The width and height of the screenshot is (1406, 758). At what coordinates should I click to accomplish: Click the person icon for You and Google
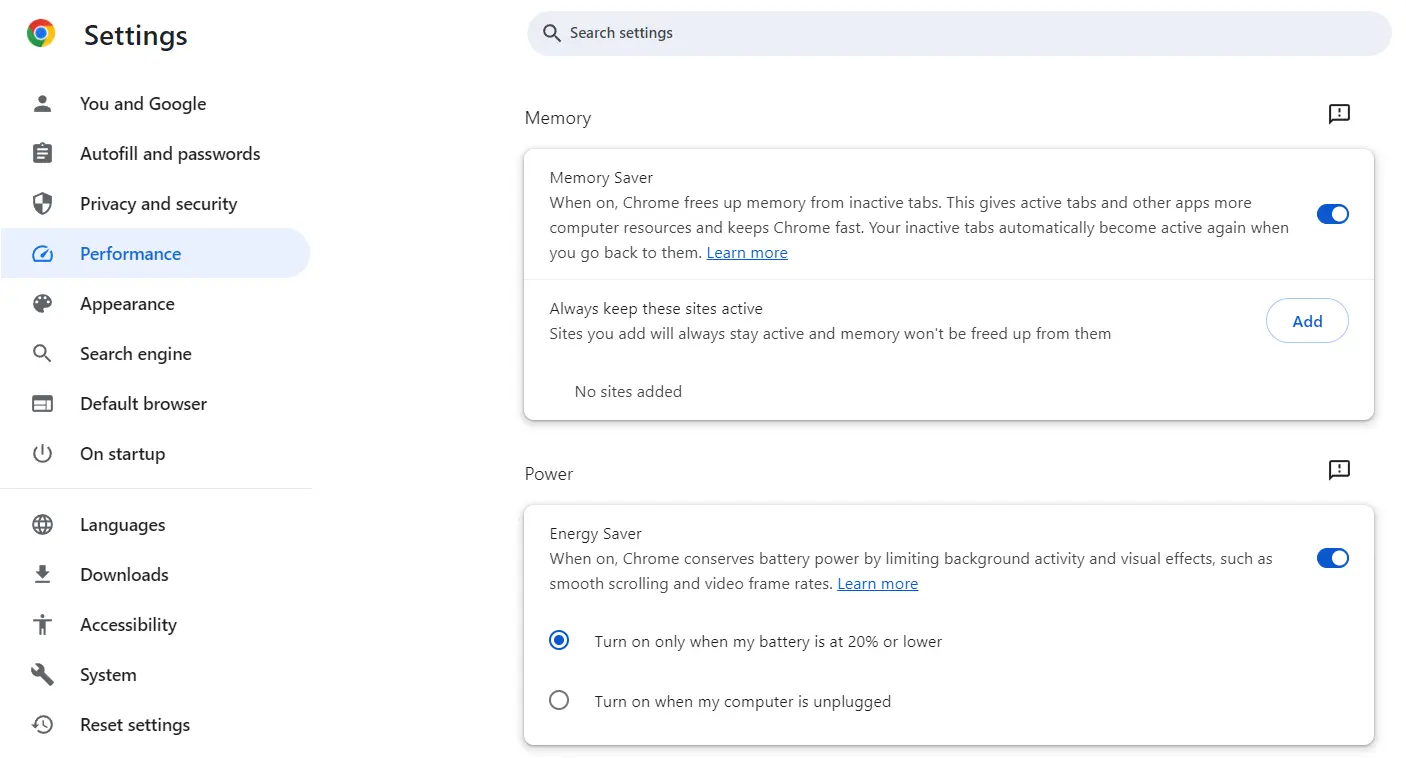(42, 104)
